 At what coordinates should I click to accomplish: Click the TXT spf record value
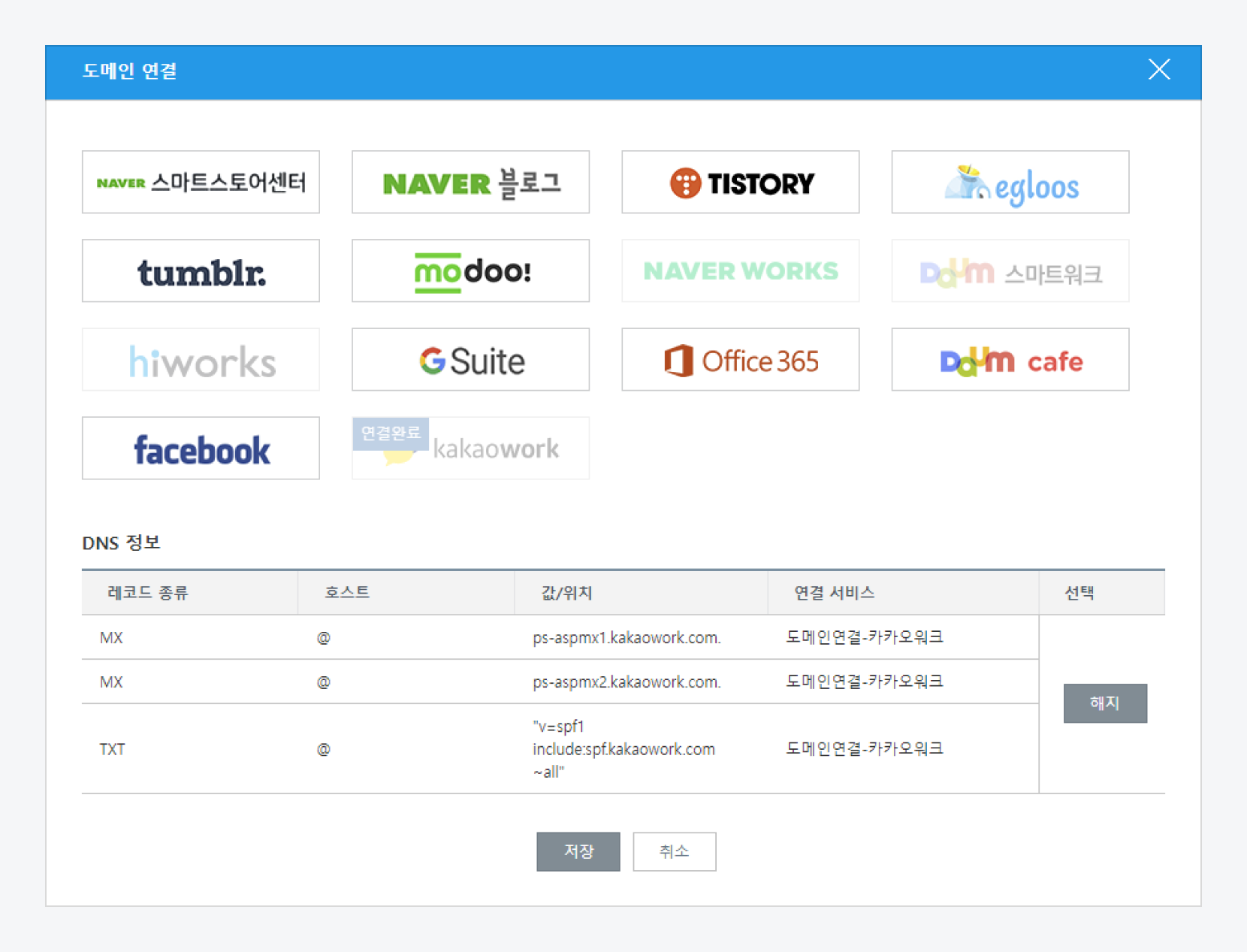pos(623,749)
